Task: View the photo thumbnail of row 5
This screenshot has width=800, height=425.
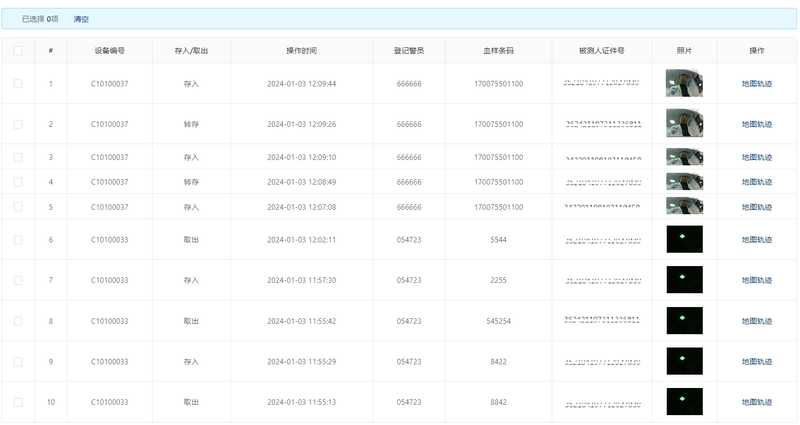Action: [x=684, y=206]
